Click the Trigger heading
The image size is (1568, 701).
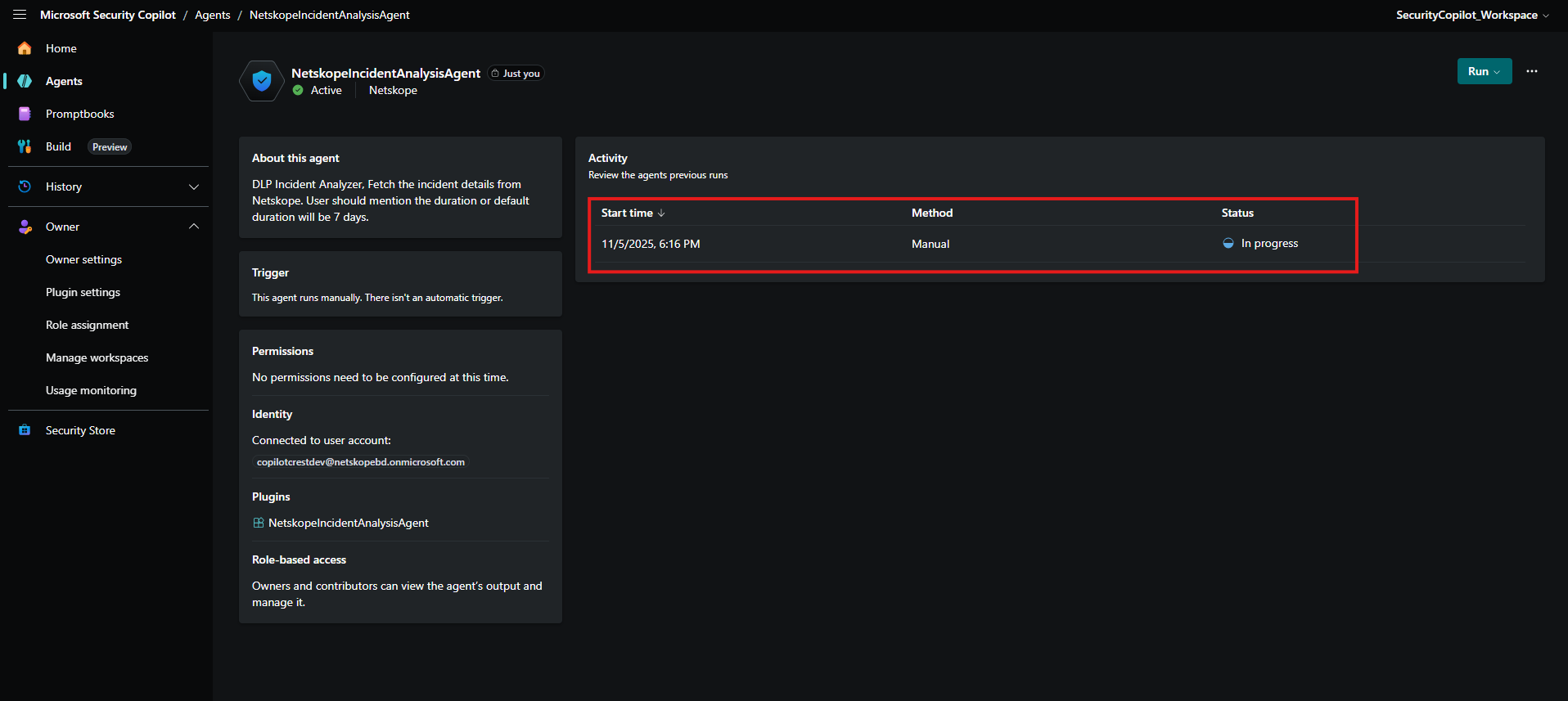pos(270,272)
